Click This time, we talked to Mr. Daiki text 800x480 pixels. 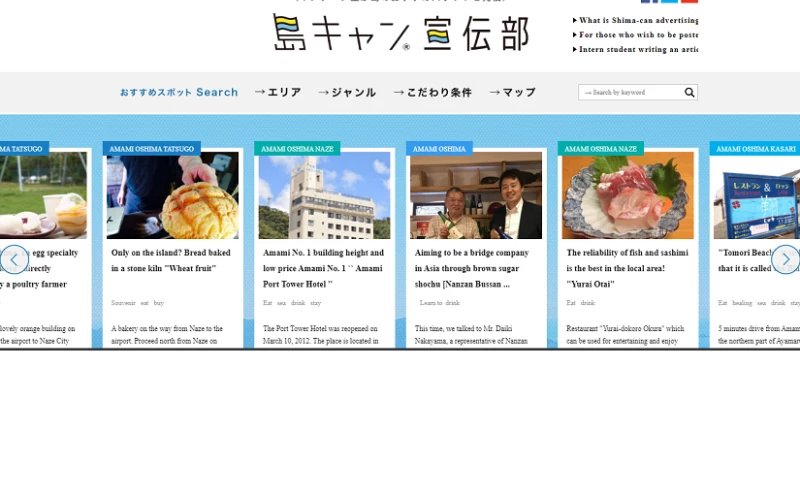coord(471,335)
